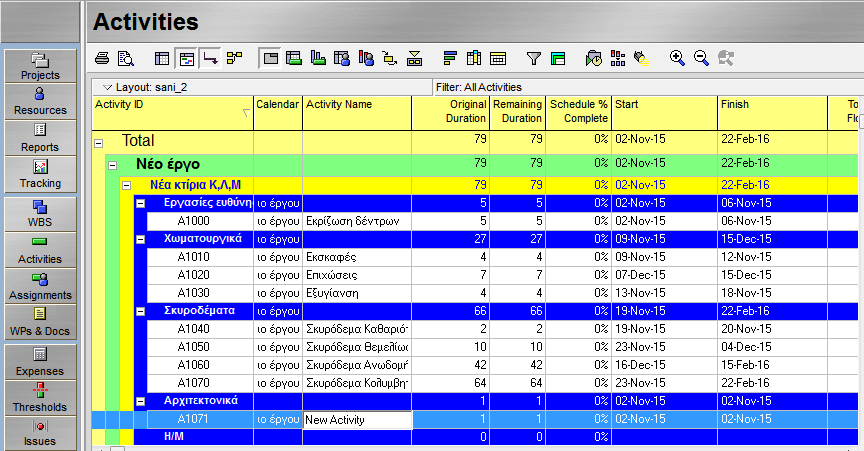Click the Finish column header
Screen dimensions: 864x451
773,112
